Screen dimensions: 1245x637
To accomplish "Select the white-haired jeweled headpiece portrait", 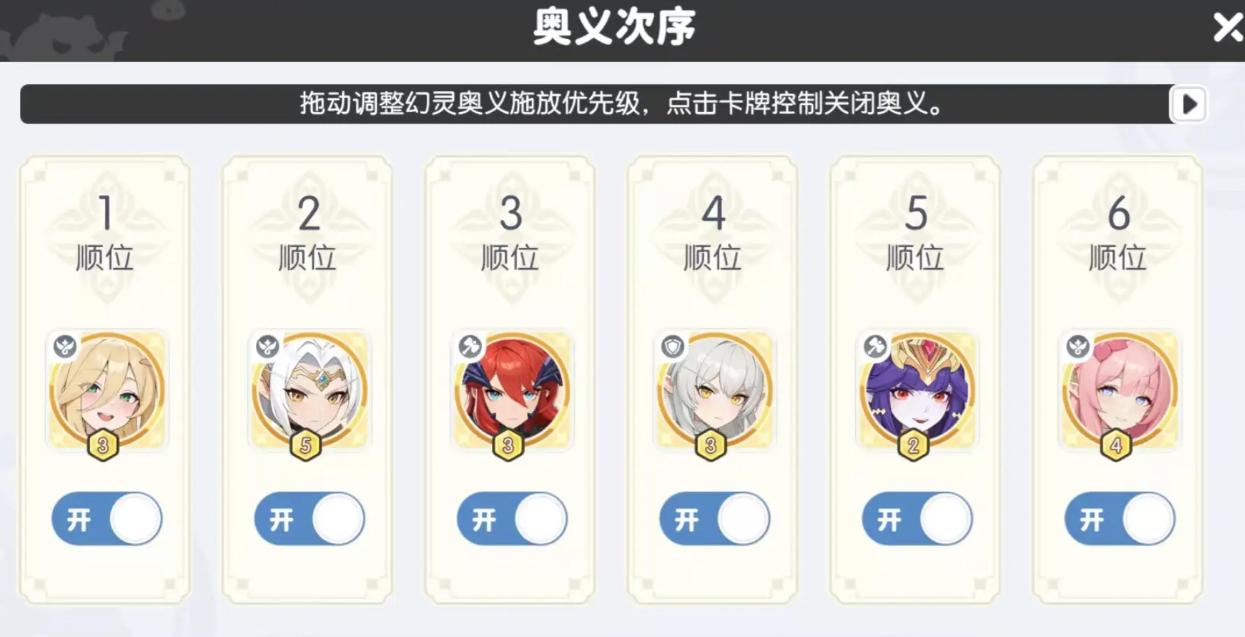I will (309, 390).
